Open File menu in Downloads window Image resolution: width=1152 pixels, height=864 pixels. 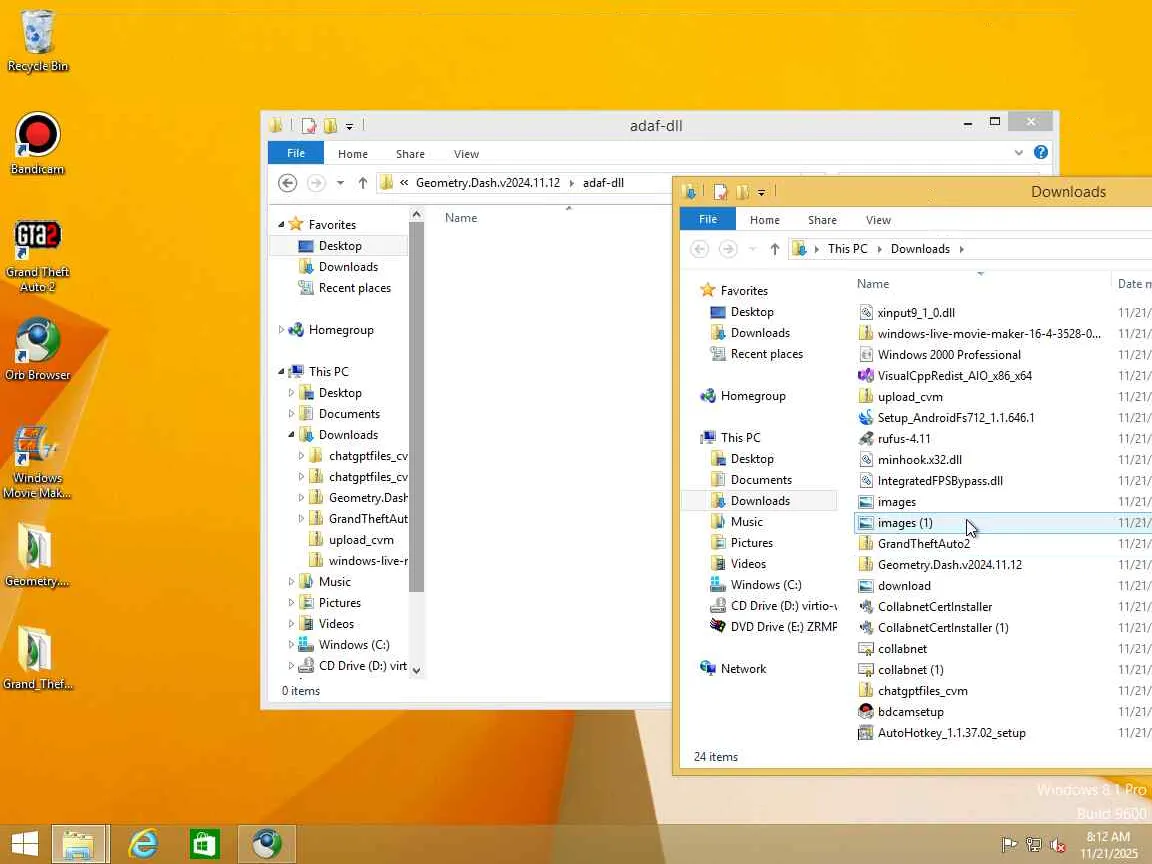click(708, 219)
